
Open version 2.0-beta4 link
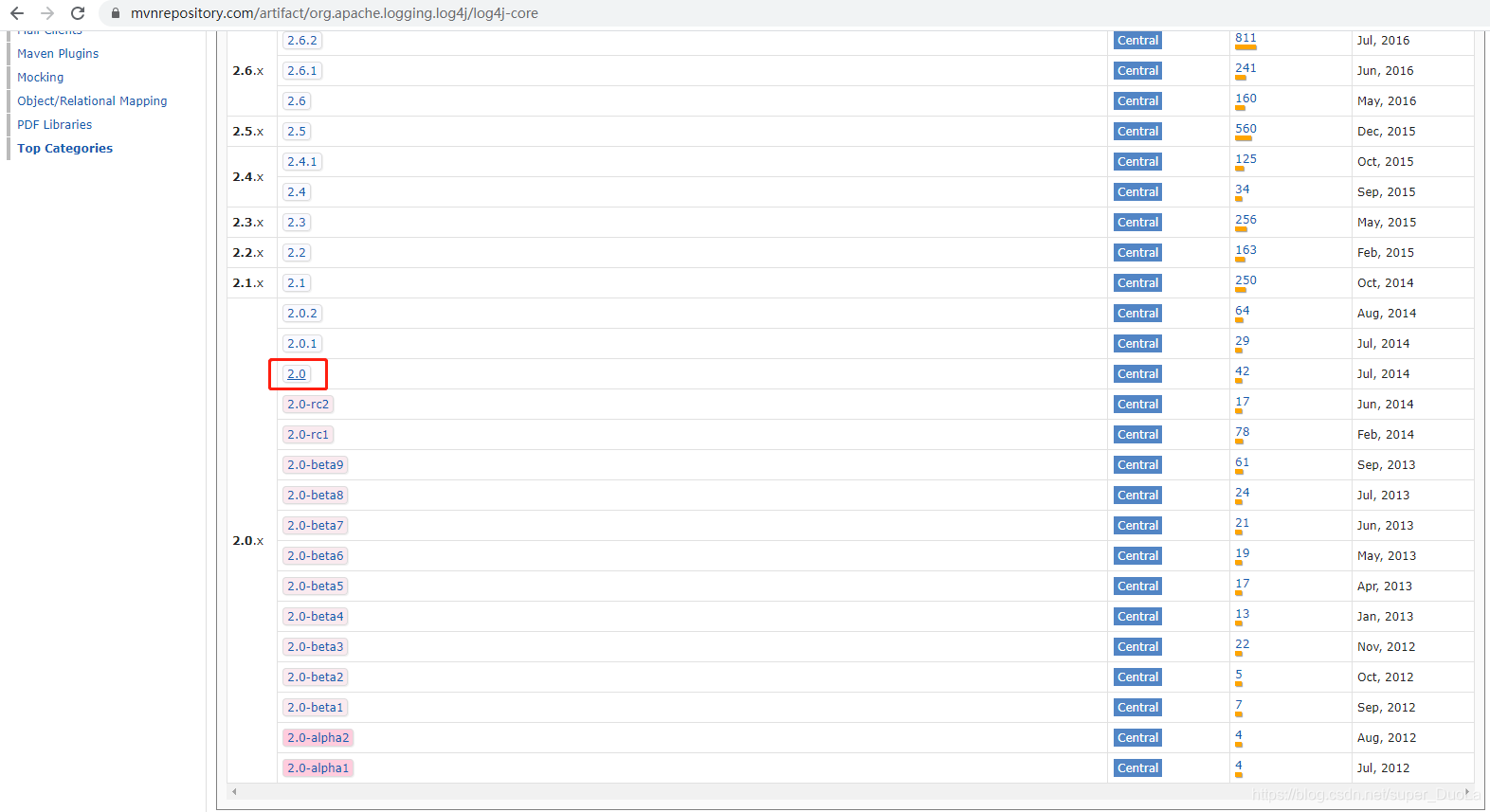[316, 617]
